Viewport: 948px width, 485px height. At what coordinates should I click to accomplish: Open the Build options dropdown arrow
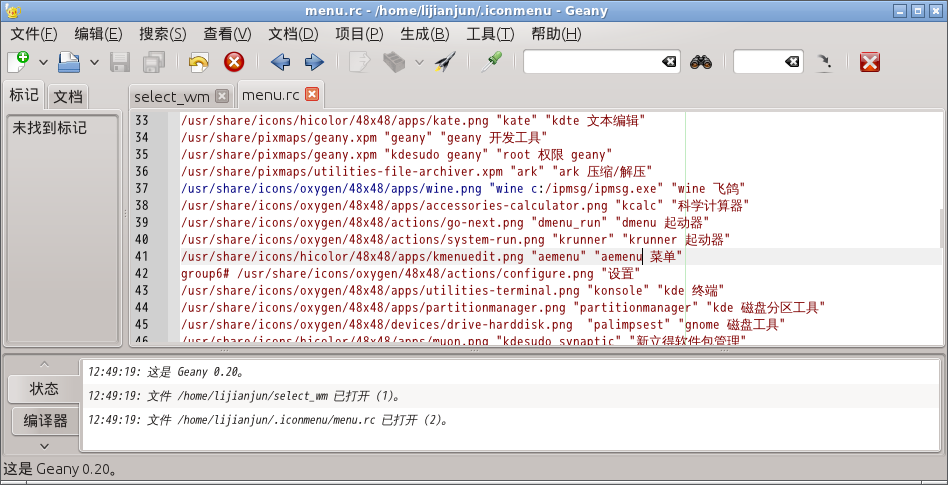point(419,62)
